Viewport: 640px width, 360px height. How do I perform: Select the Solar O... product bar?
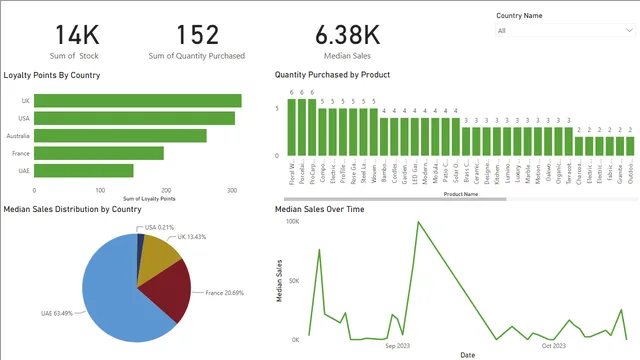[x=456, y=137]
